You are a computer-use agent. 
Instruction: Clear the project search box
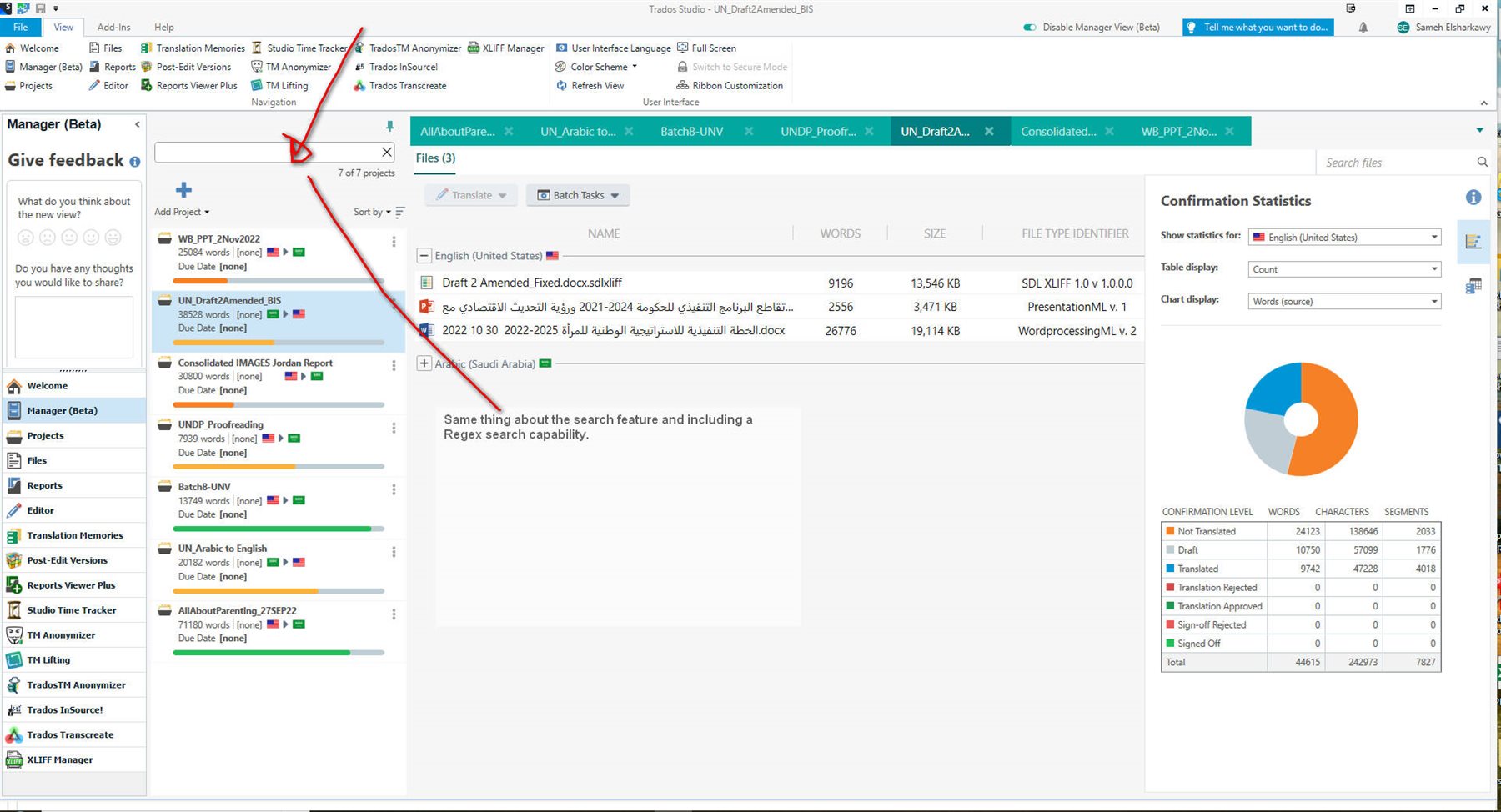(x=387, y=152)
